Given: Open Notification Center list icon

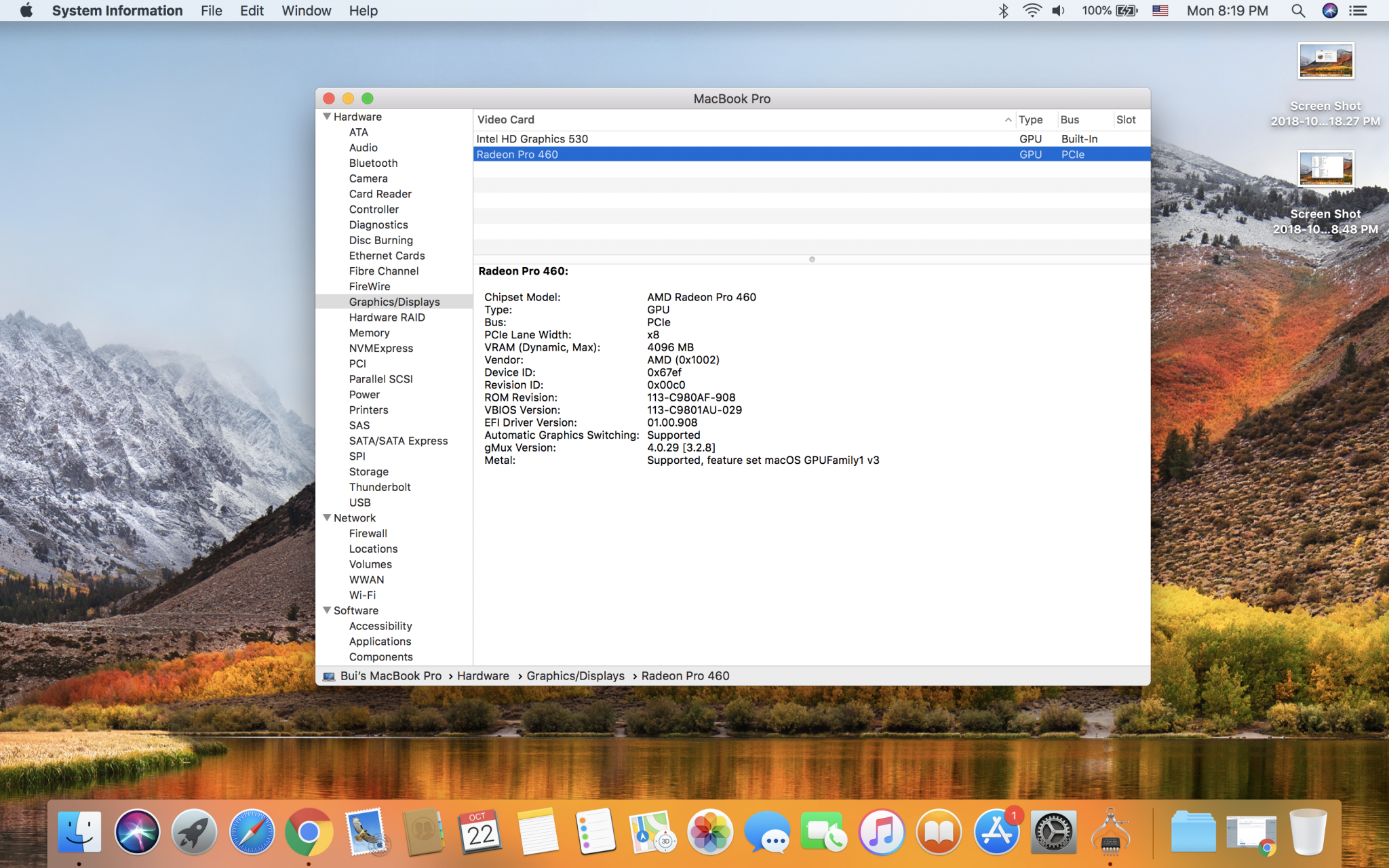Looking at the screenshot, I should (x=1358, y=11).
